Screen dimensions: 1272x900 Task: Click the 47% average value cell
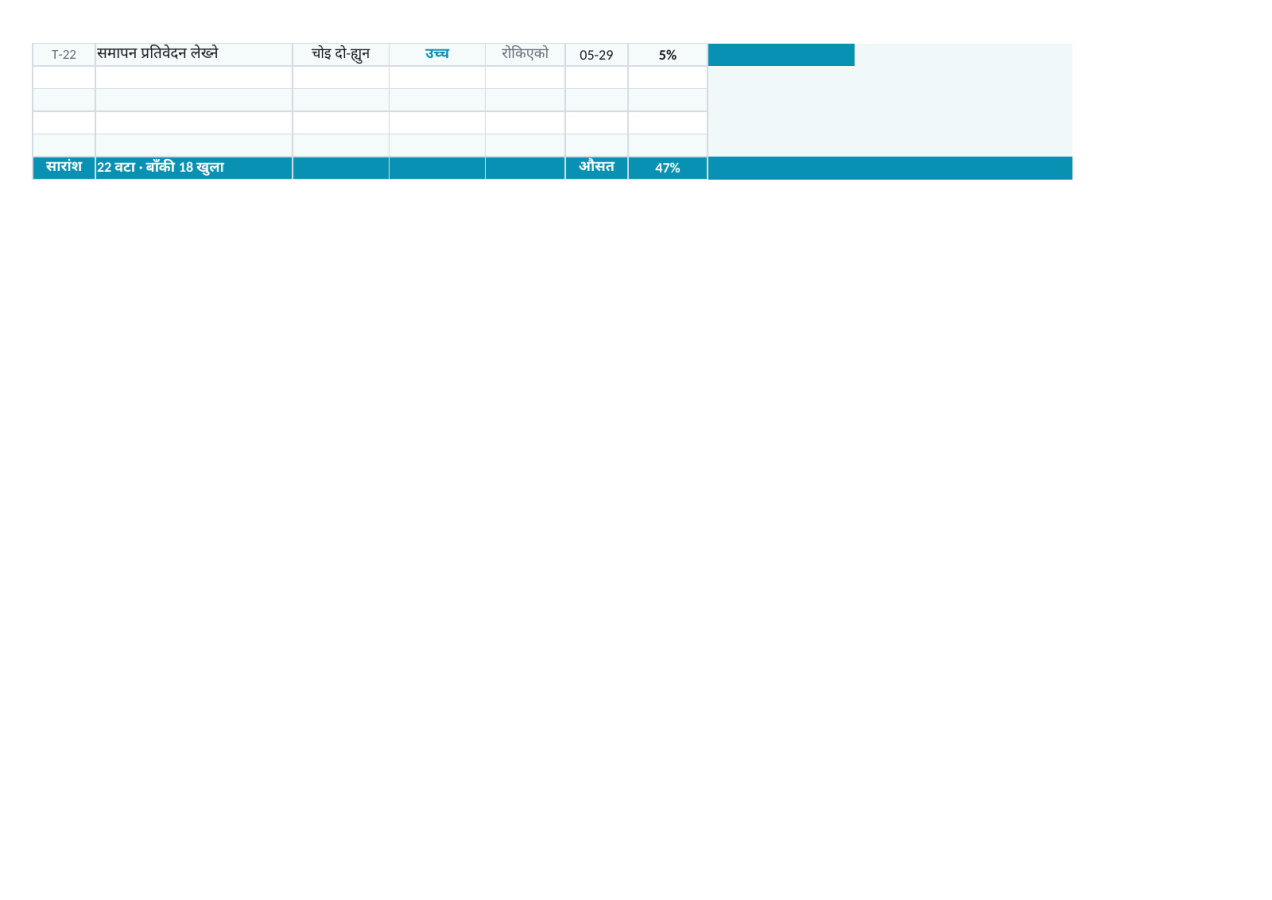(668, 168)
